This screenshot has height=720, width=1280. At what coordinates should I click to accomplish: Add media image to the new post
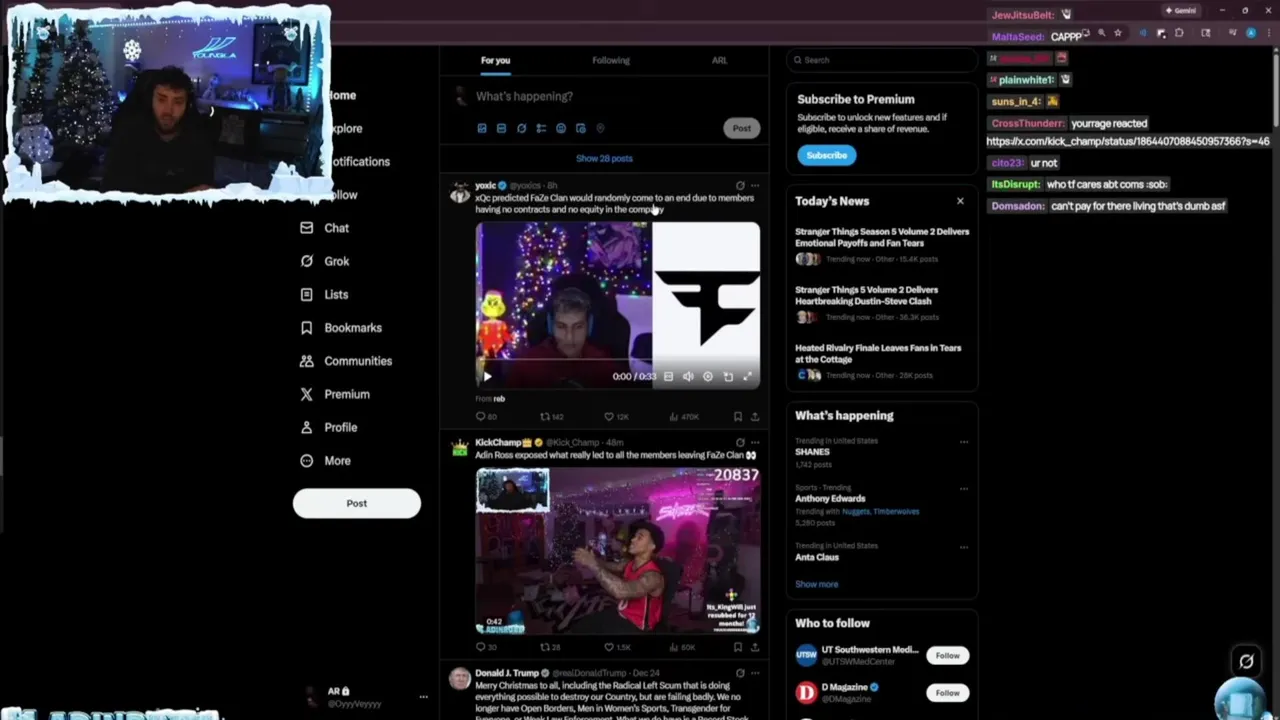click(482, 128)
